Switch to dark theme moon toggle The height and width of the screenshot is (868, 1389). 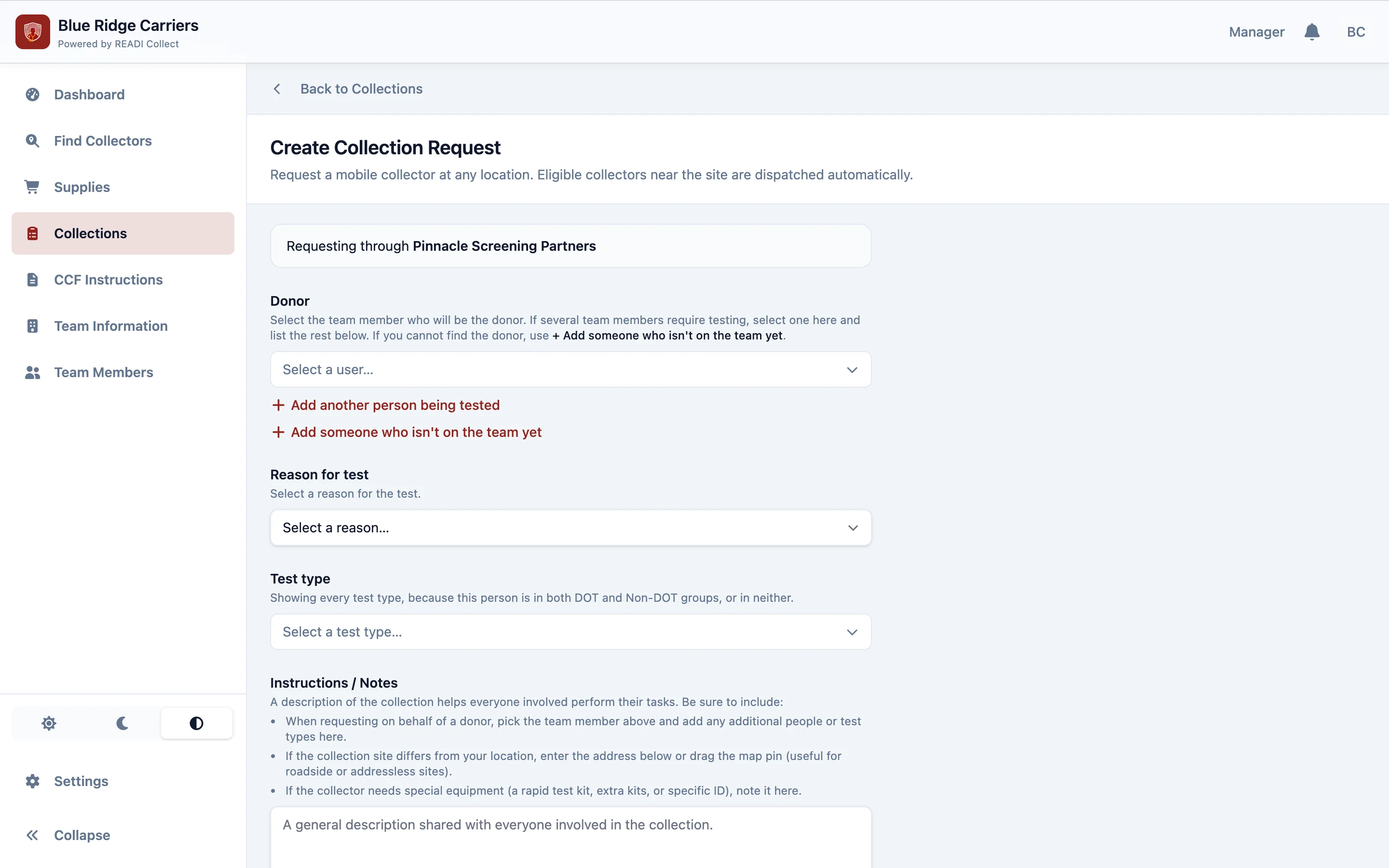click(122, 723)
